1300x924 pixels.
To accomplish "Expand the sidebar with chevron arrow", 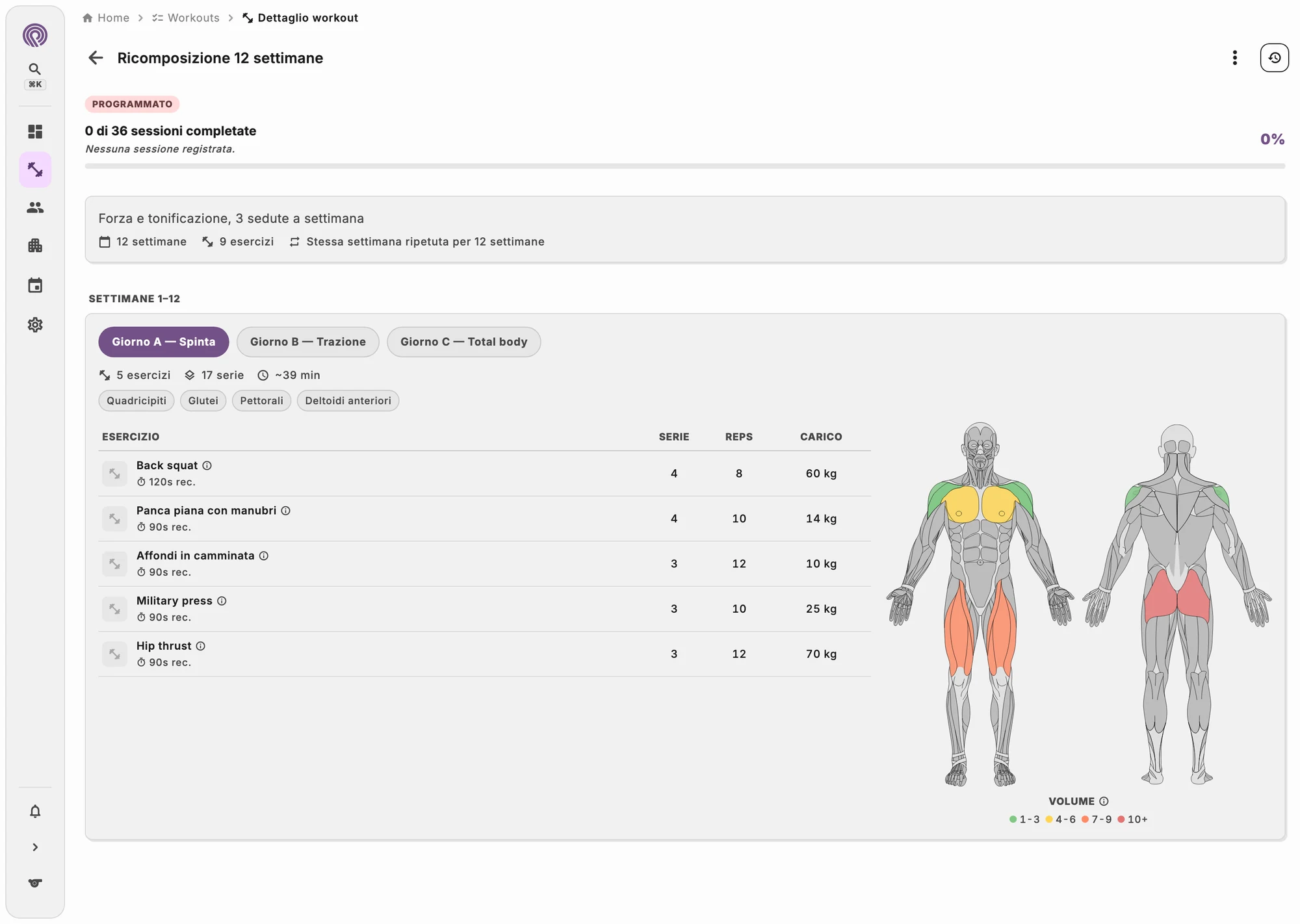I will tap(35, 847).
